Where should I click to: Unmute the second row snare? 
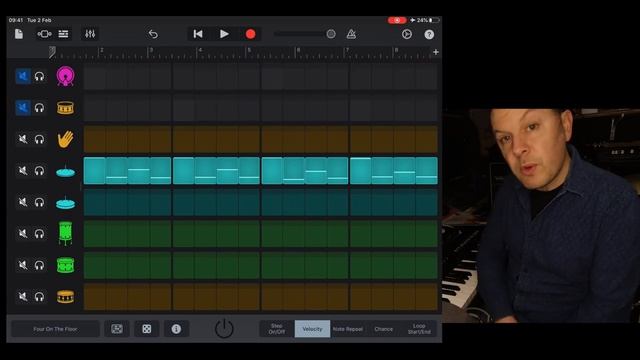23,108
